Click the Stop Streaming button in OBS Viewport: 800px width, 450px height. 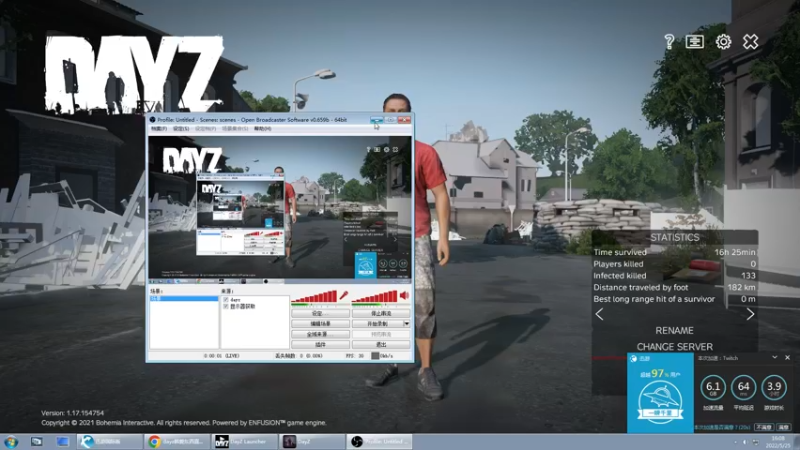click(x=381, y=313)
